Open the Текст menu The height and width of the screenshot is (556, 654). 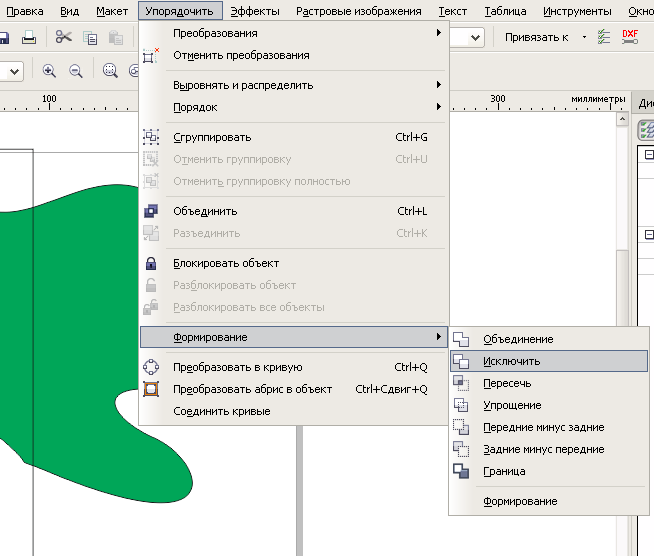click(453, 11)
